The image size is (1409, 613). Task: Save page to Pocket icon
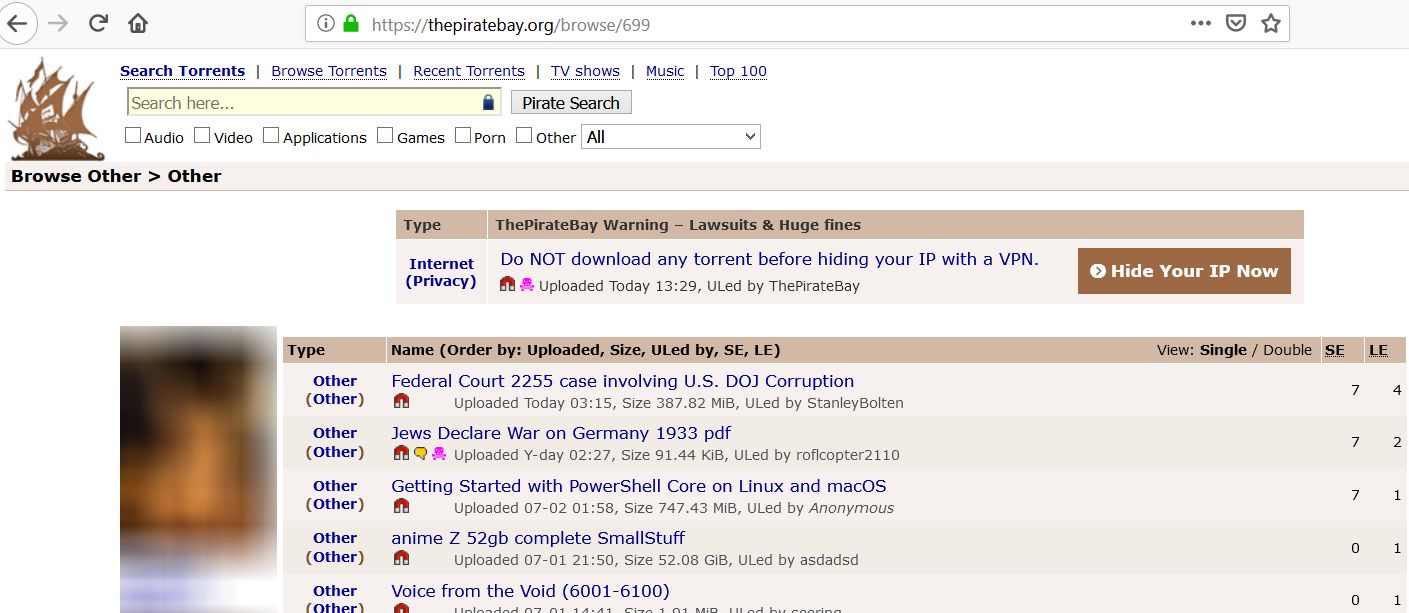(1236, 23)
